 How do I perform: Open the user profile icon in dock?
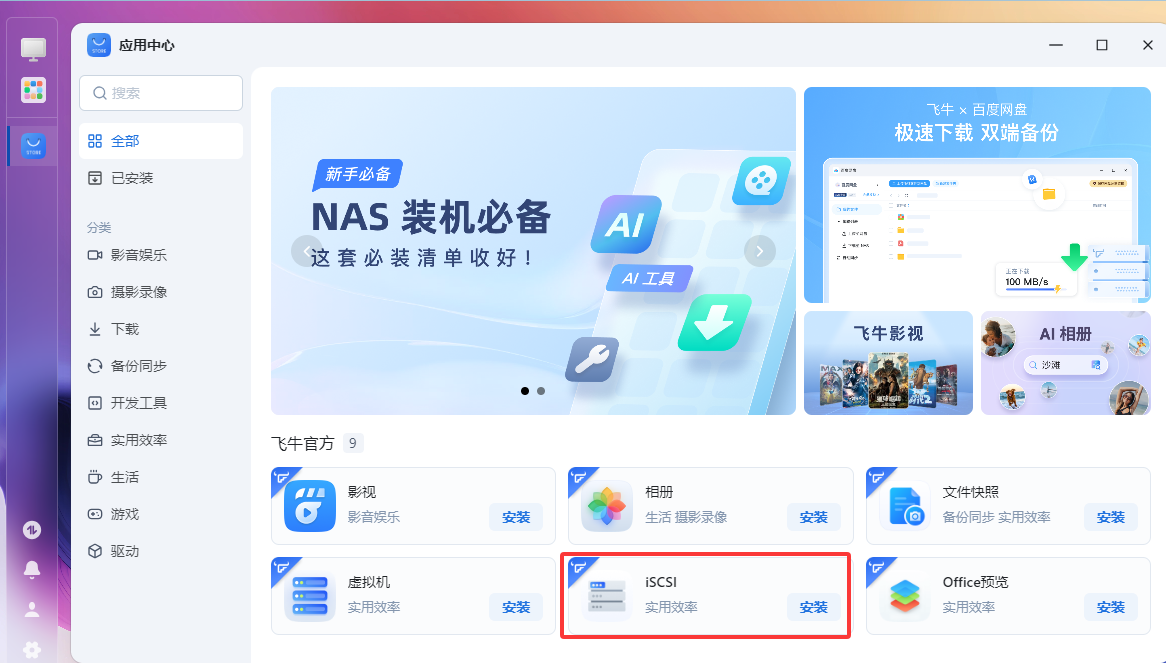[32, 609]
